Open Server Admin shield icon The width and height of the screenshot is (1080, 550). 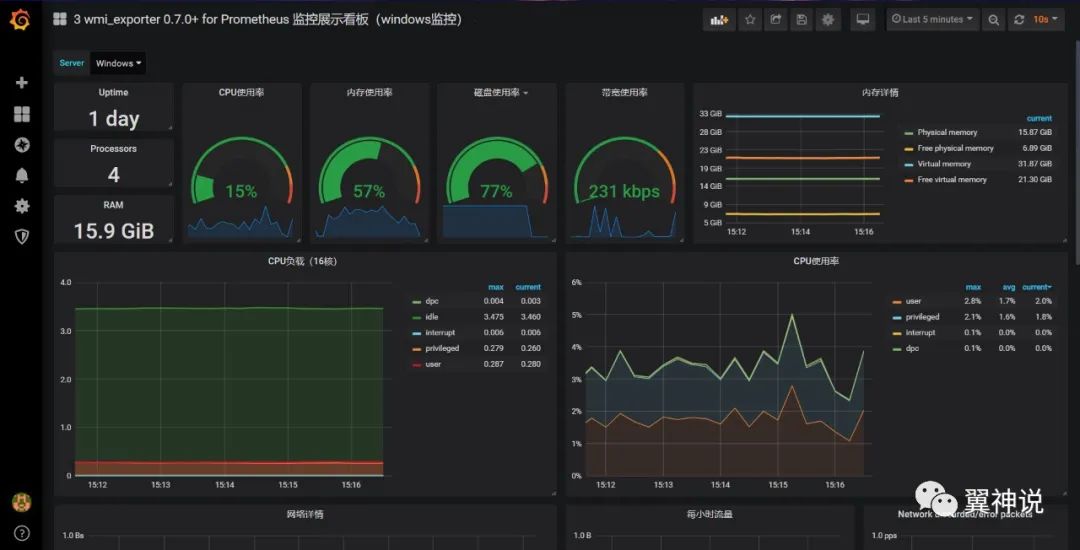point(21,237)
